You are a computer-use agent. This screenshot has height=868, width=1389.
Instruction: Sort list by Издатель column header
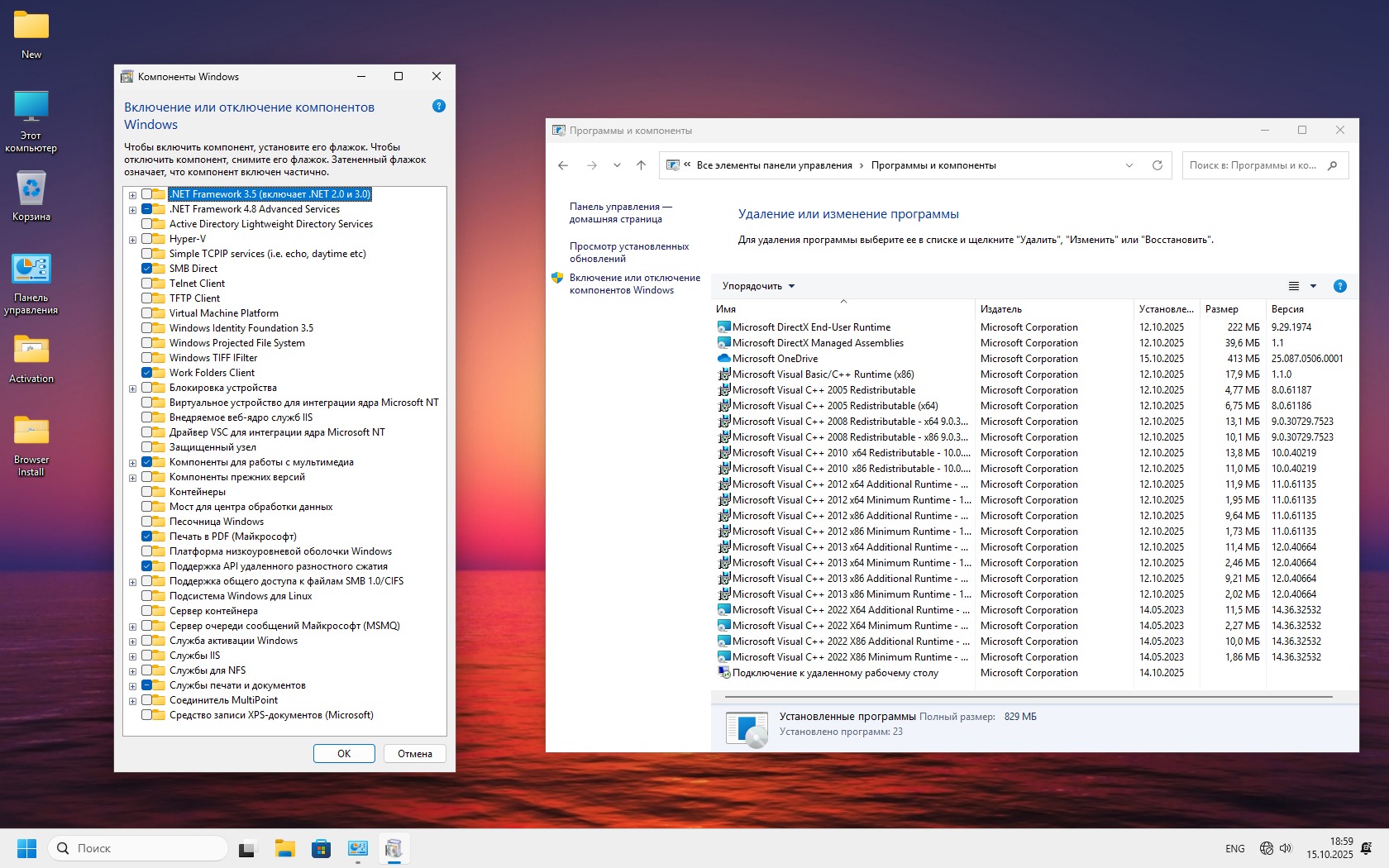[x=1001, y=309]
